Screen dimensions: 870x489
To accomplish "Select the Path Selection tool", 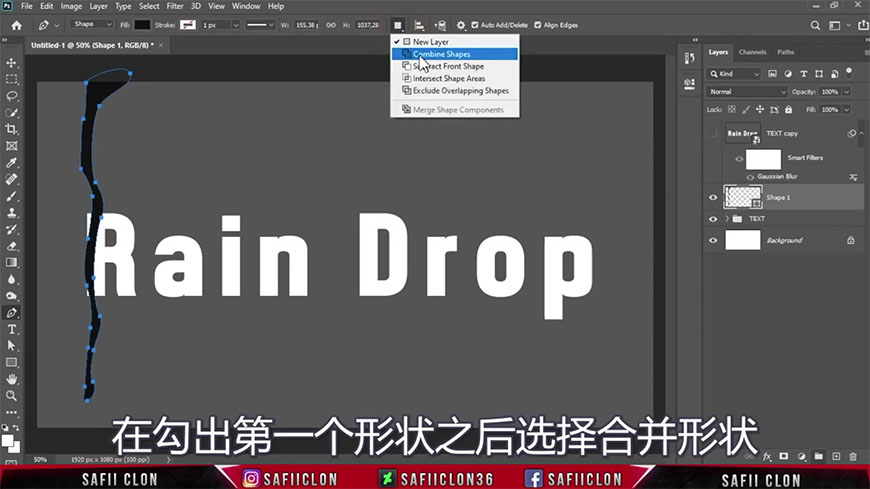I will pos(11,346).
